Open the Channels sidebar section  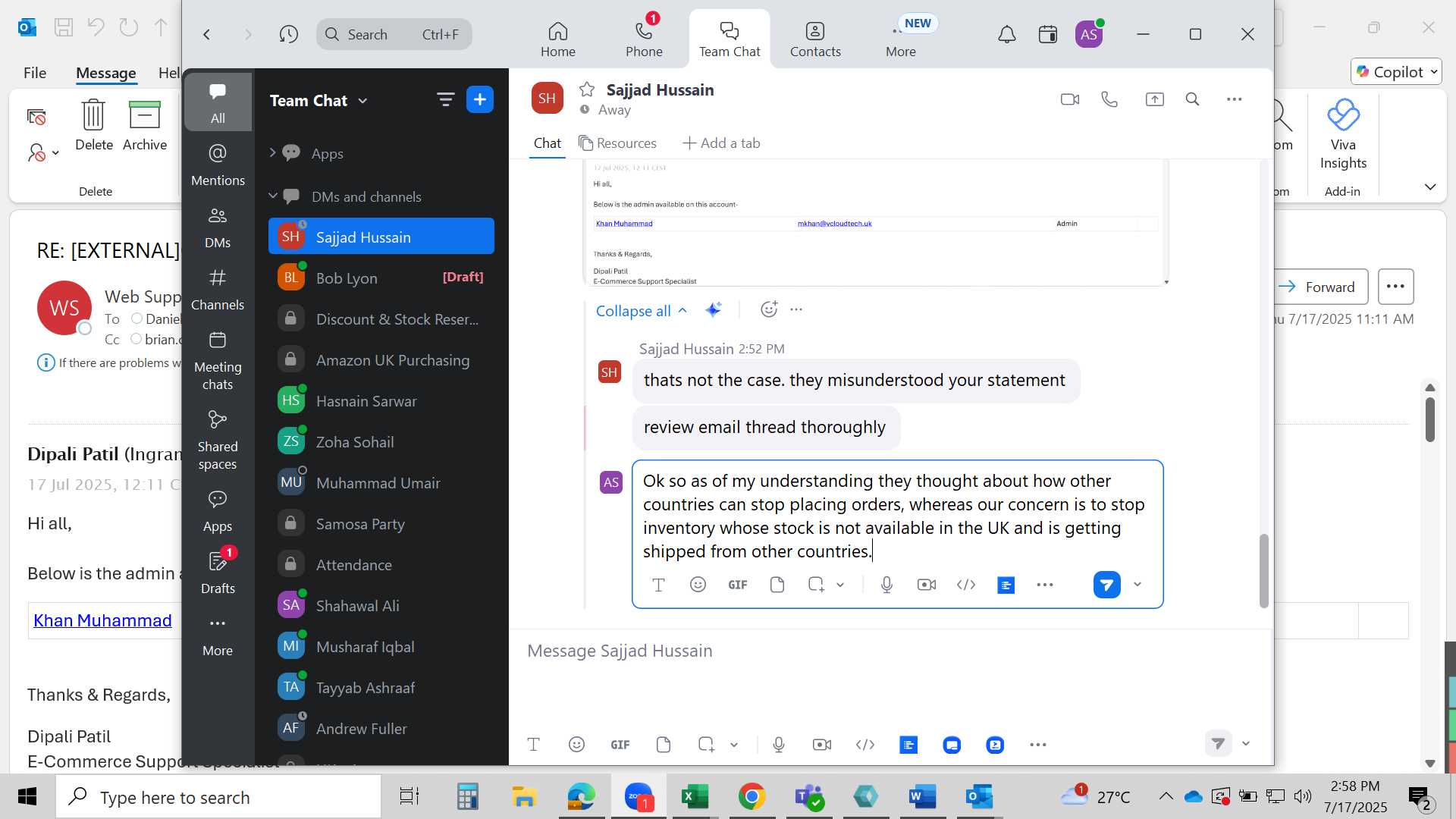(218, 288)
